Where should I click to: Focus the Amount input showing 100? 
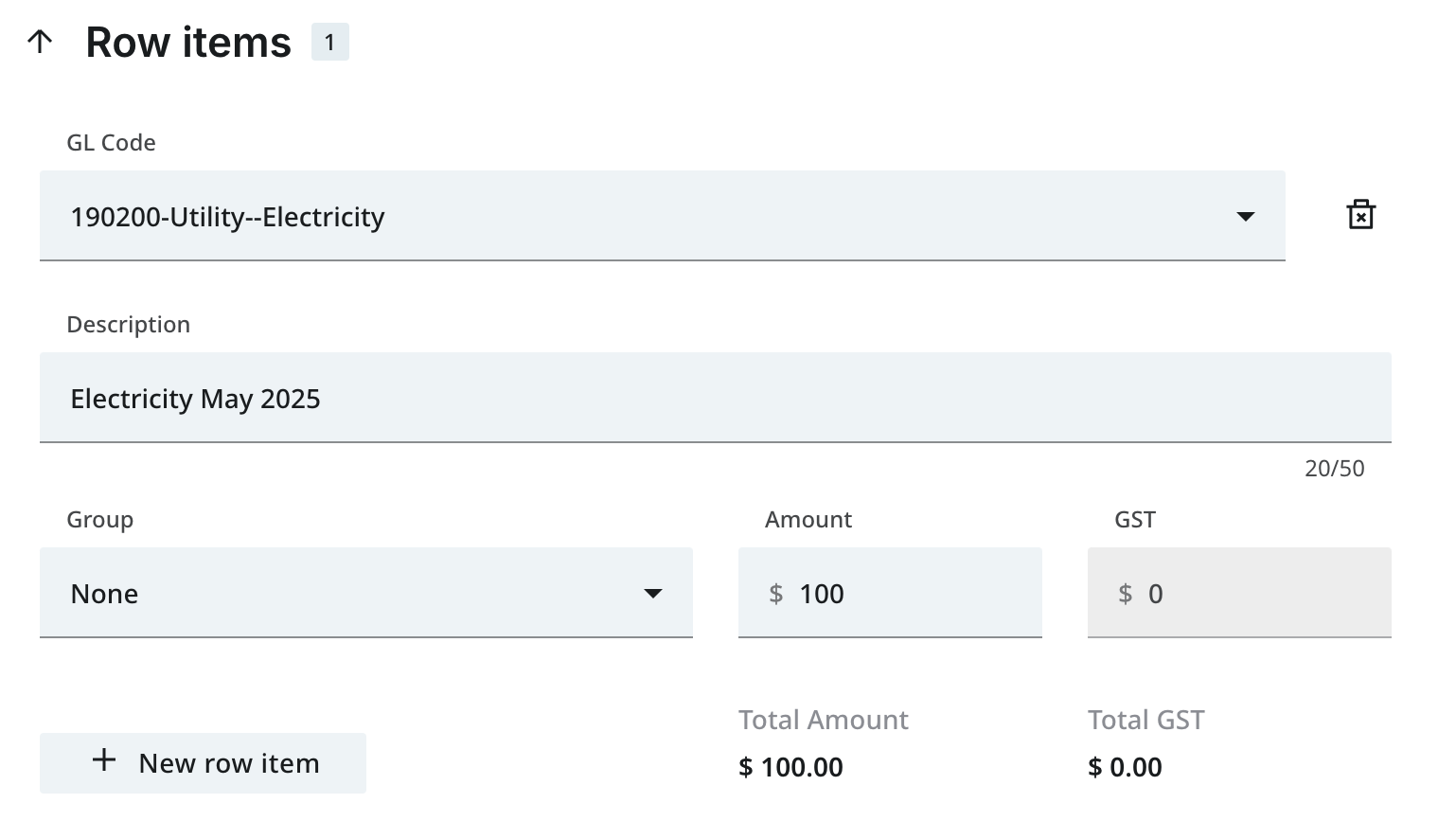pos(909,594)
